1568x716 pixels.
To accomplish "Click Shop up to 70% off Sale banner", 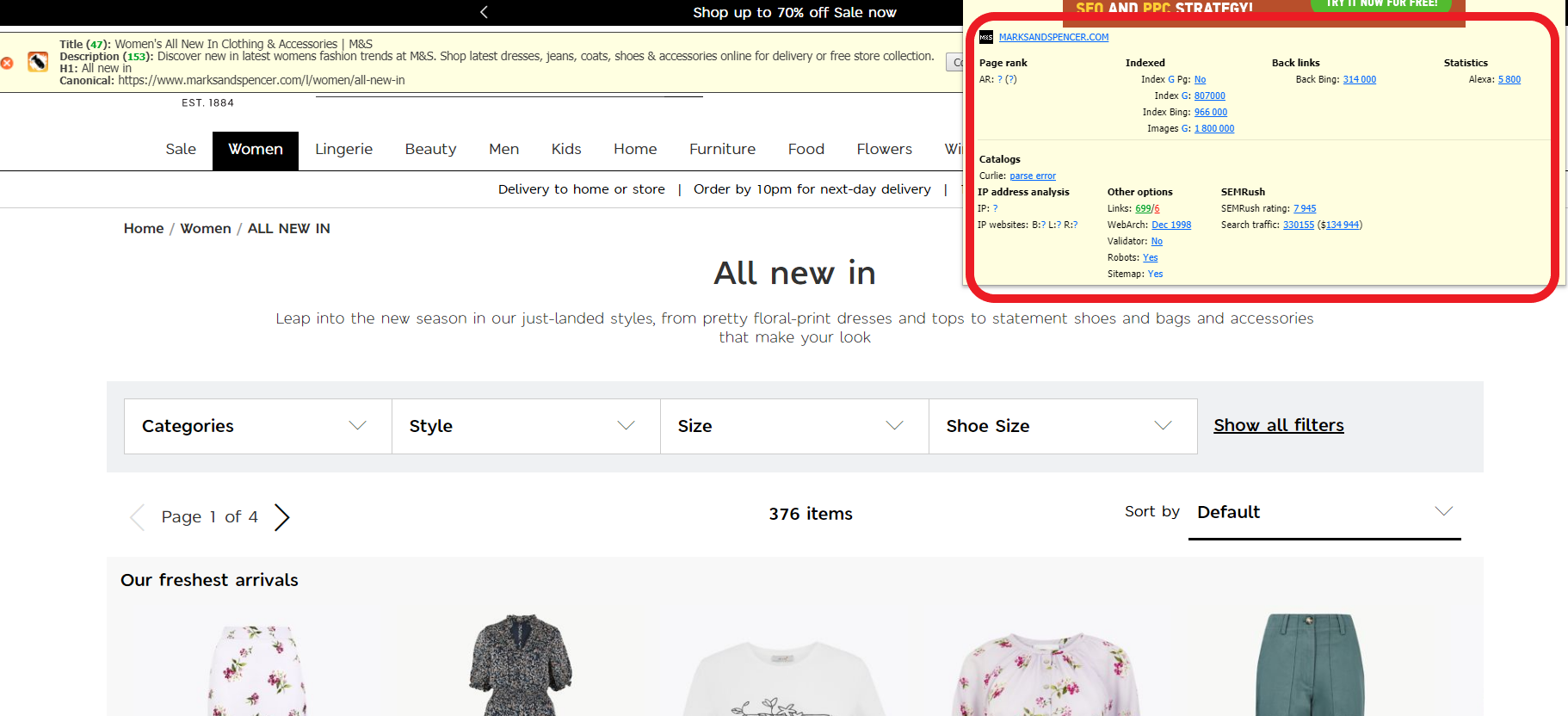I will tap(794, 12).
